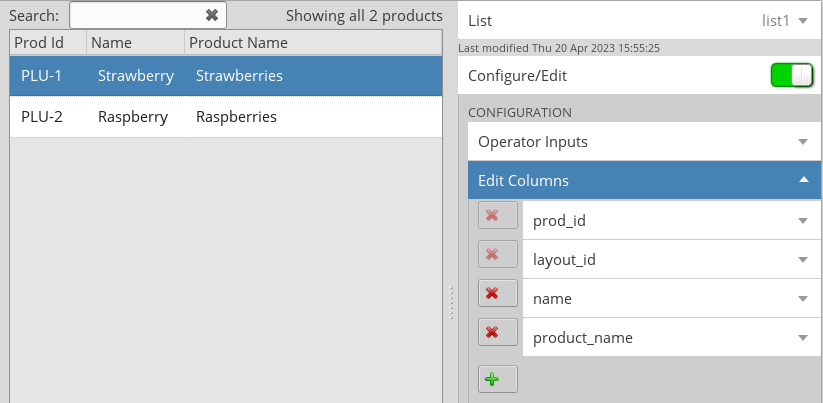Open the product_name column dropdown

tap(672, 337)
